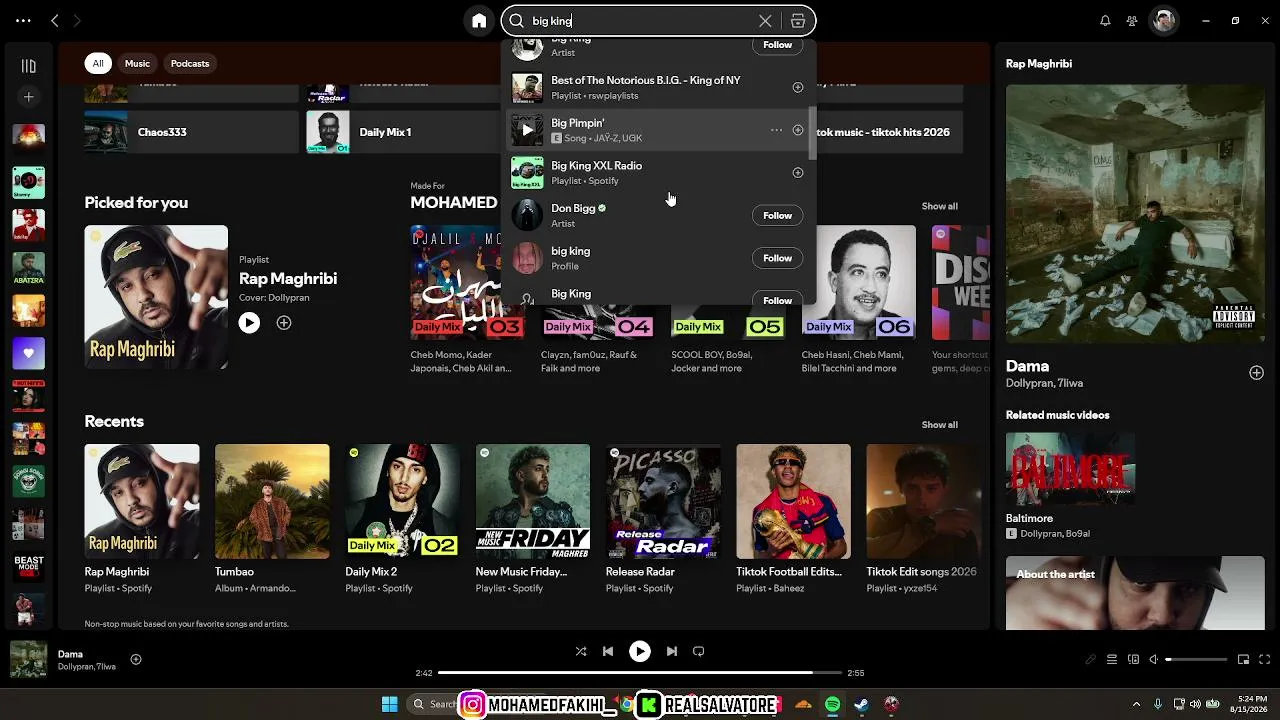This screenshot has height=720, width=1280.
Task: Open Daily Mix 06 cover
Action: pyautogui.click(x=859, y=283)
